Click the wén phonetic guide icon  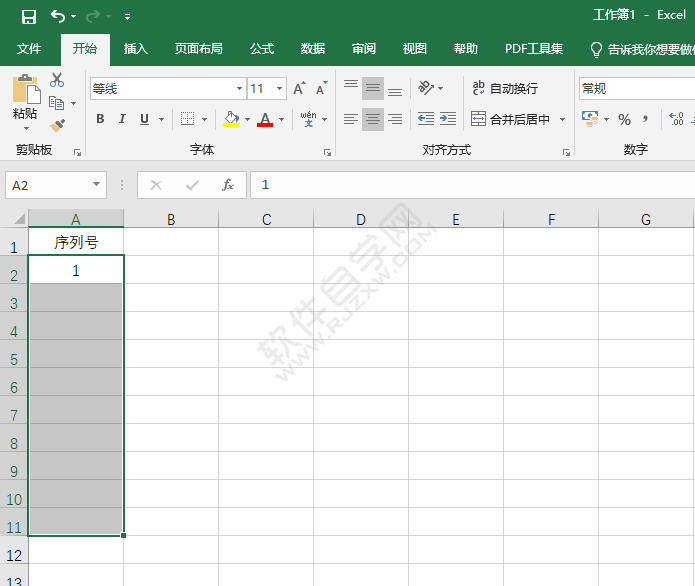click(308, 119)
